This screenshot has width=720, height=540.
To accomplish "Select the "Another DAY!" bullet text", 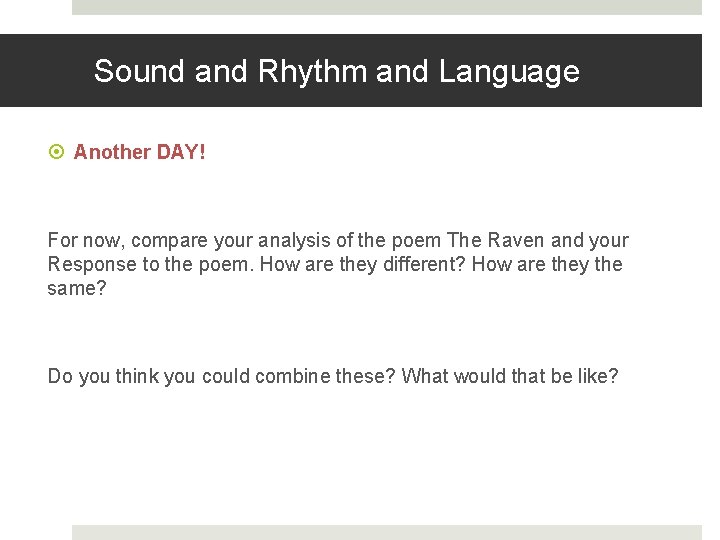I will [x=139, y=152].
